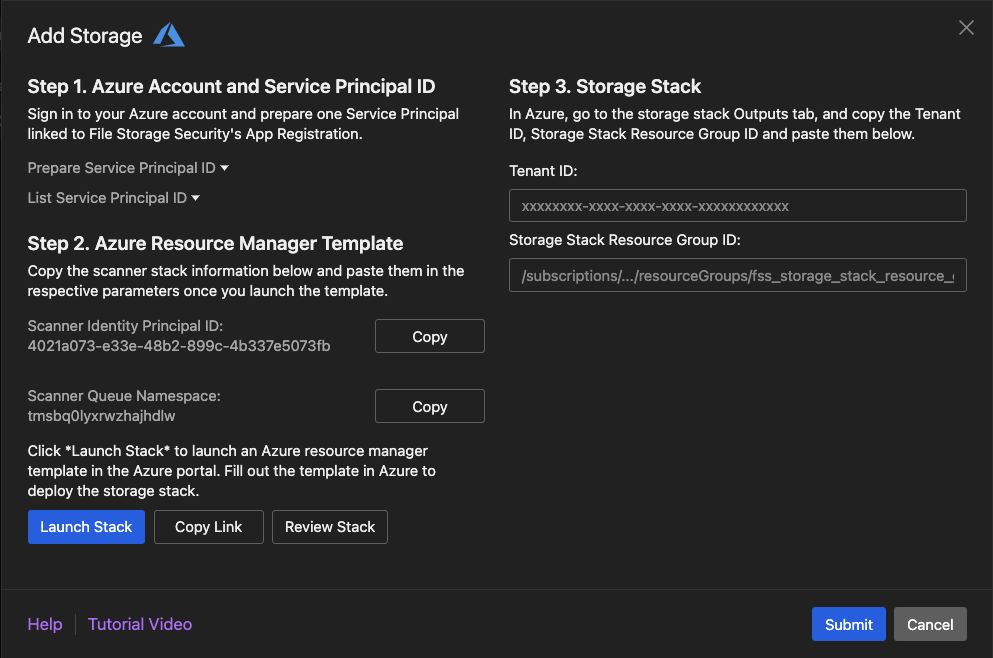Click the Step 3 Storage Stack heading

tap(605, 86)
